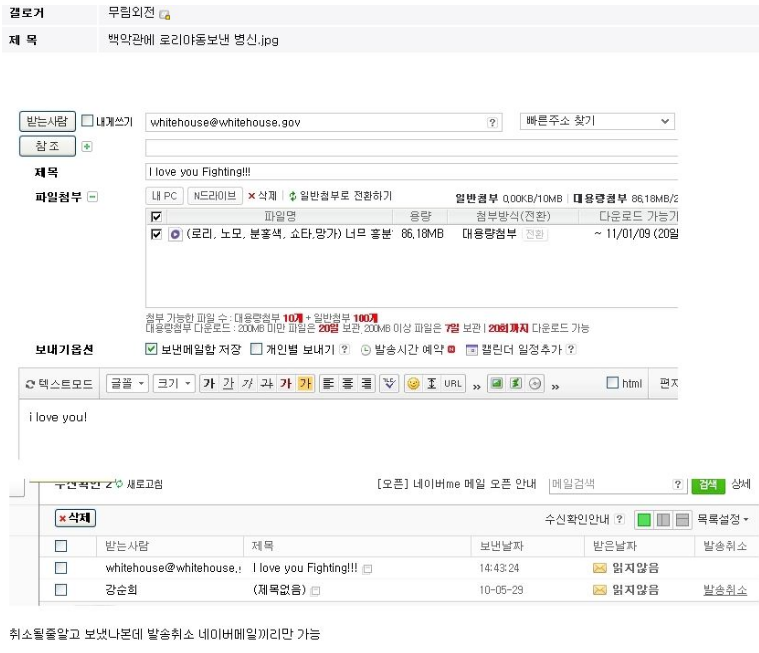Image resolution: width=759 pixels, height=653 pixels.
Task: Center align text in editor toolbar
Action: pos(347,383)
